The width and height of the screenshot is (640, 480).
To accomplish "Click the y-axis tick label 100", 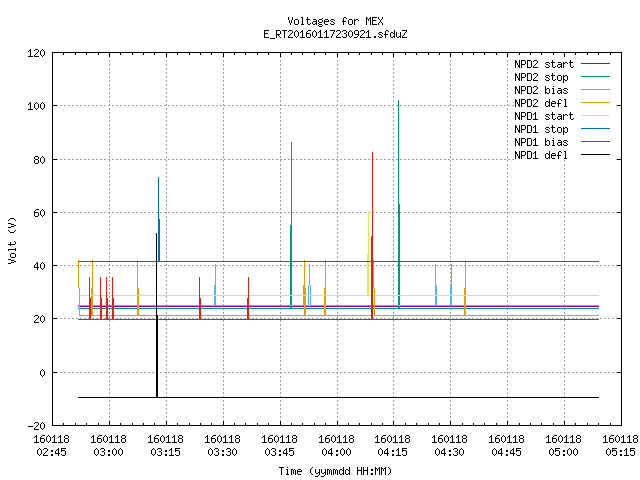I will coord(36,107).
